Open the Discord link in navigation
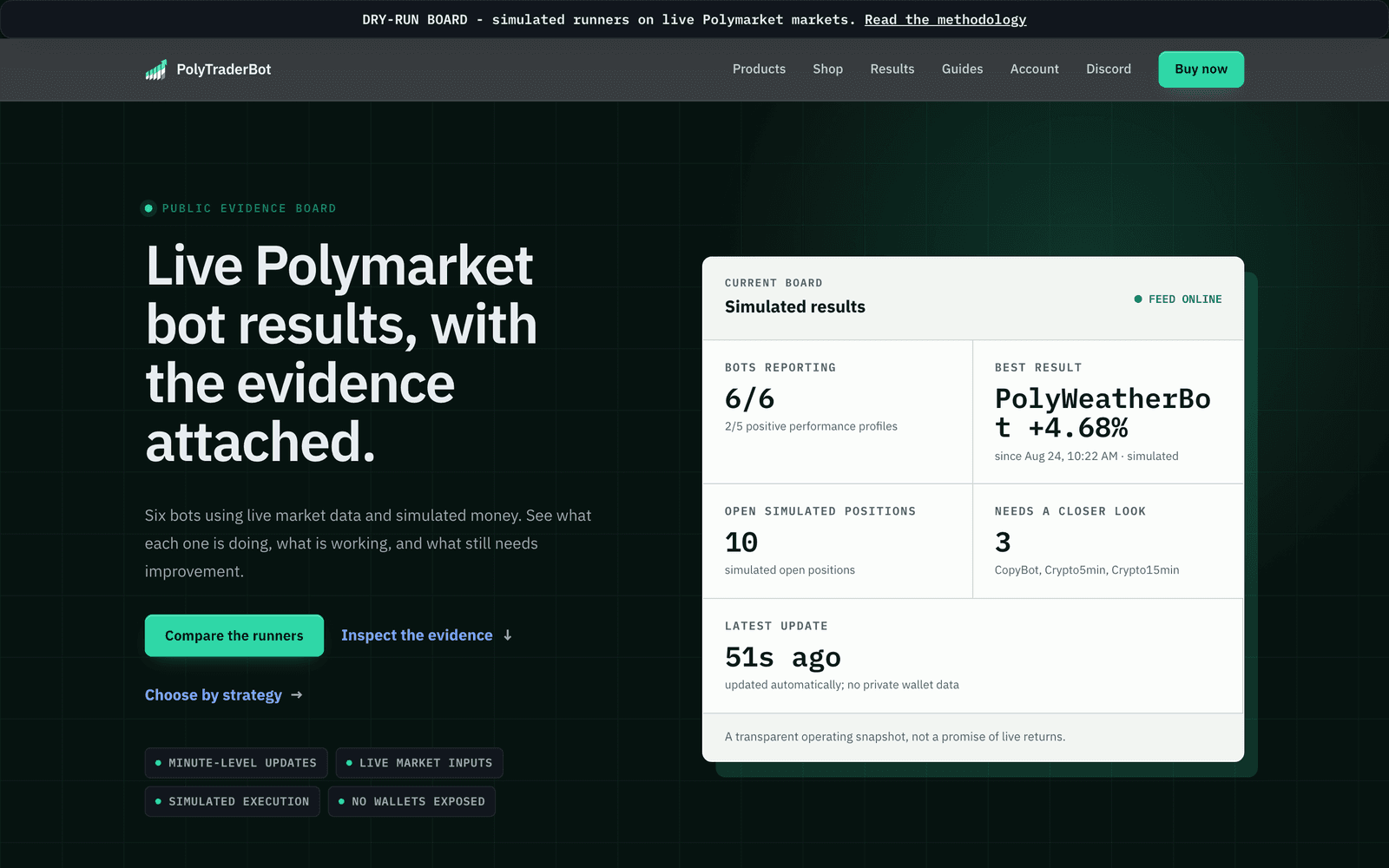This screenshot has width=1389, height=868. click(x=1109, y=69)
